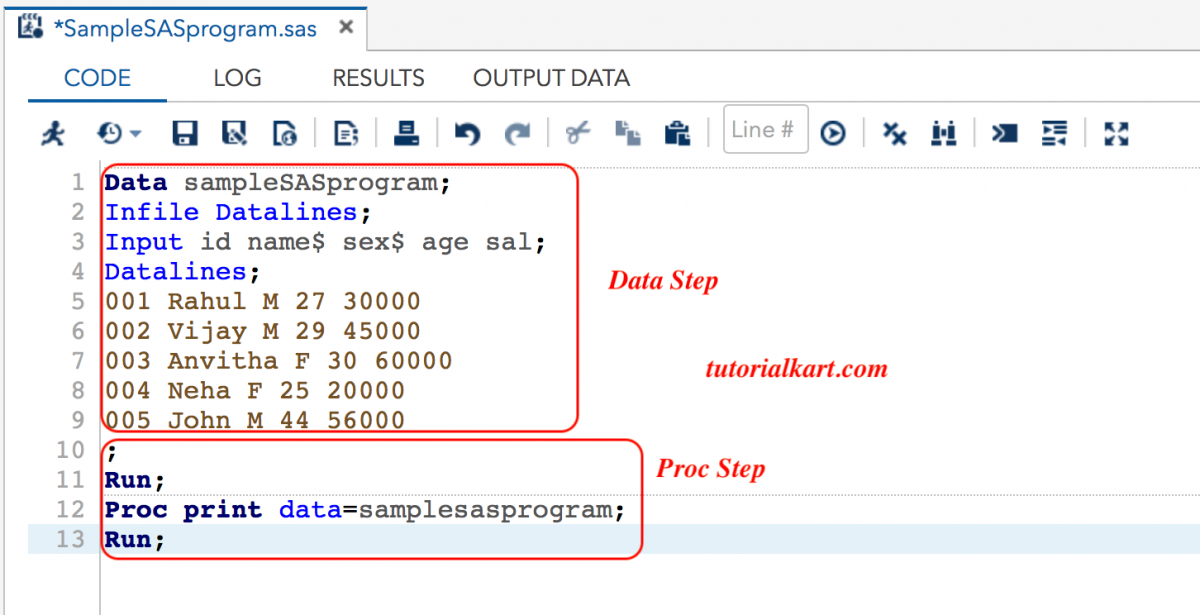The width and height of the screenshot is (1200, 615).
Task: Redo the last change
Action: 516,132
